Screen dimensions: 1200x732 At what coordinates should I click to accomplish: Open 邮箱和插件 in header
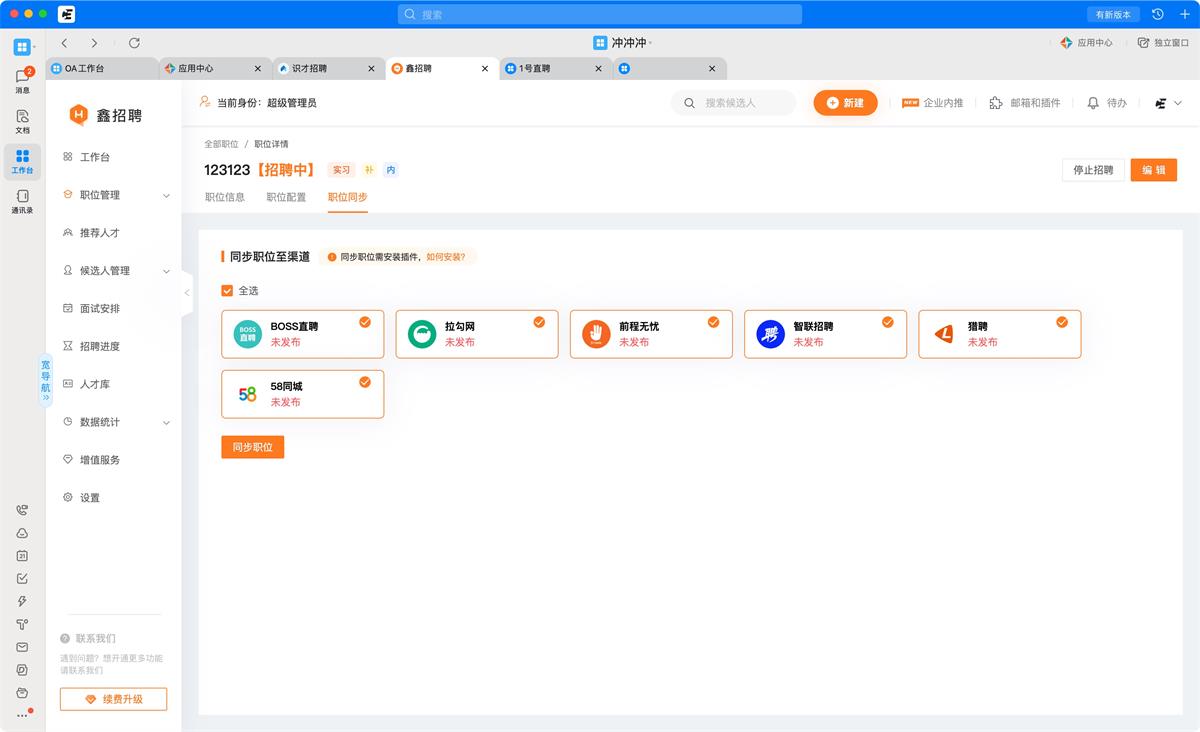[1025, 103]
